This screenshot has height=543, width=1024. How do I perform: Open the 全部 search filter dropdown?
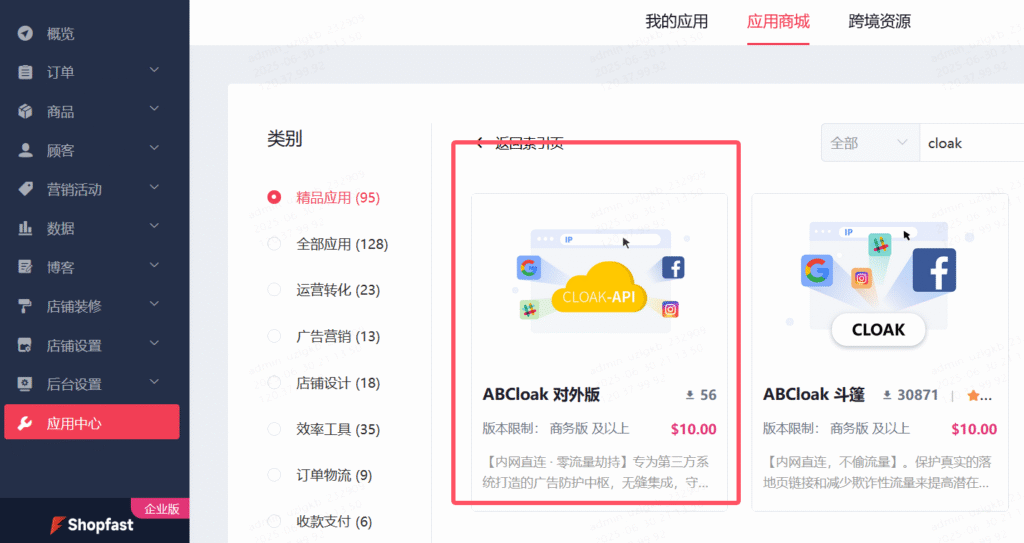(870, 142)
